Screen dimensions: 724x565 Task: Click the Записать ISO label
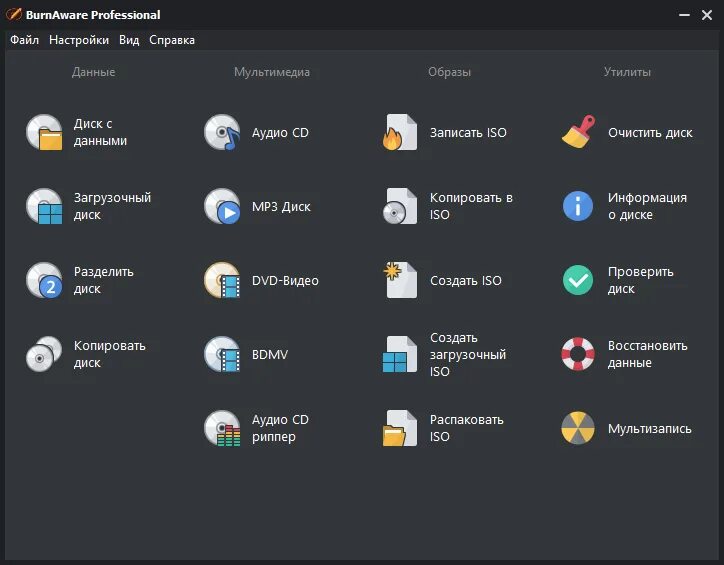point(468,133)
